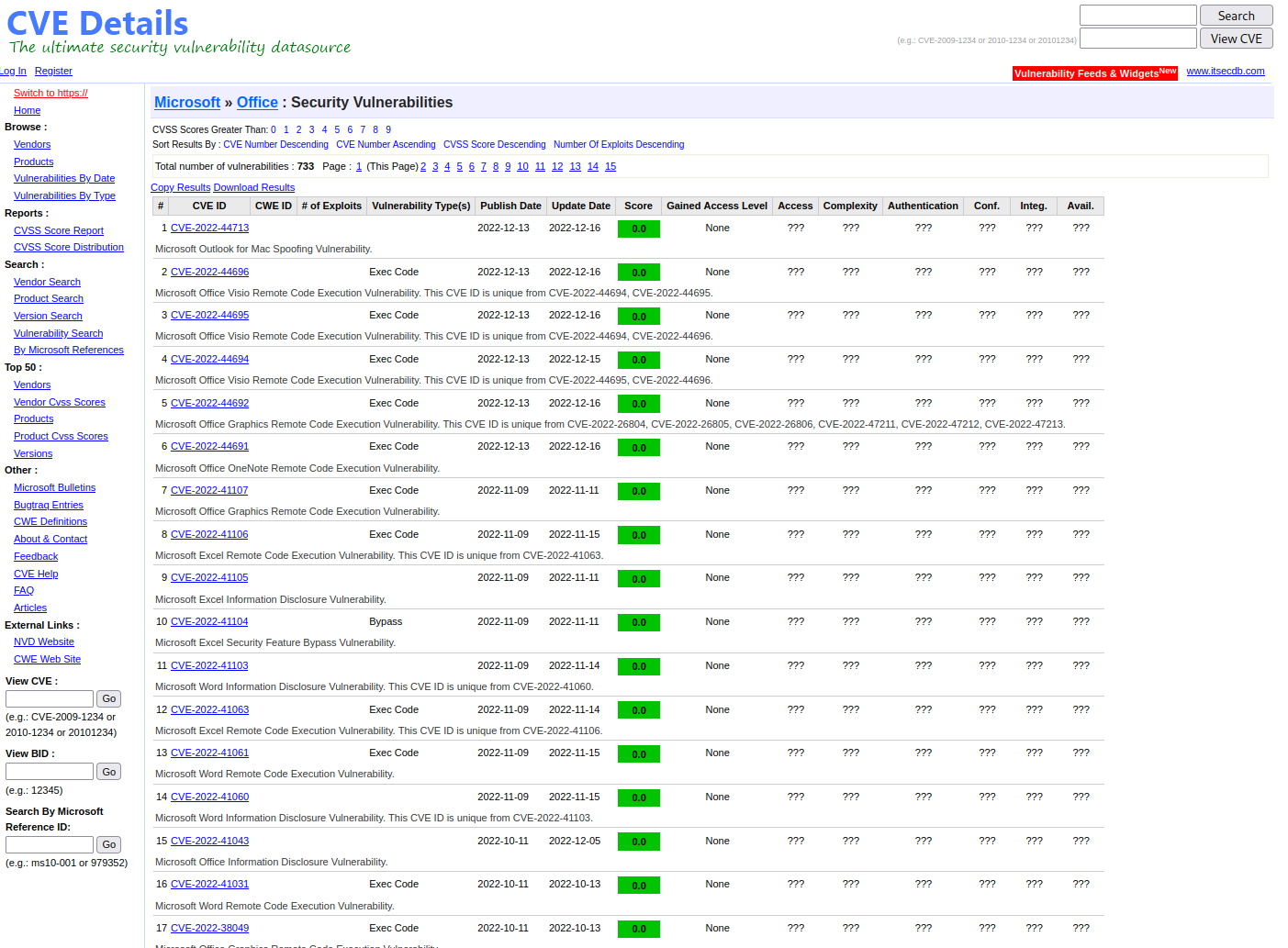Open Vulnerability Search link
Viewport: 1288px width, 948px height.
pos(58,333)
